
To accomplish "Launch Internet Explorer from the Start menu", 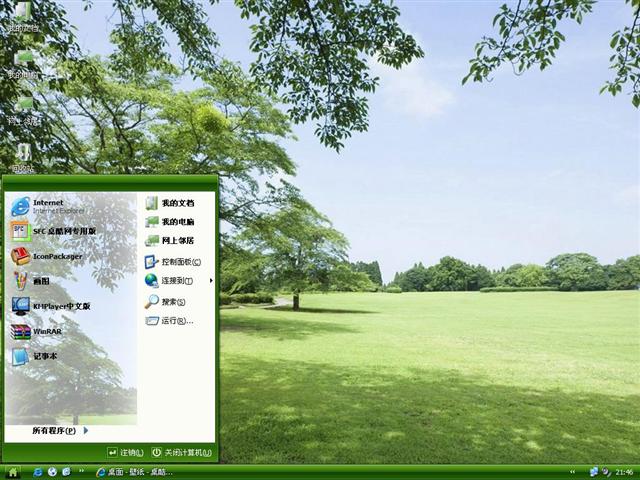I will tap(49, 206).
